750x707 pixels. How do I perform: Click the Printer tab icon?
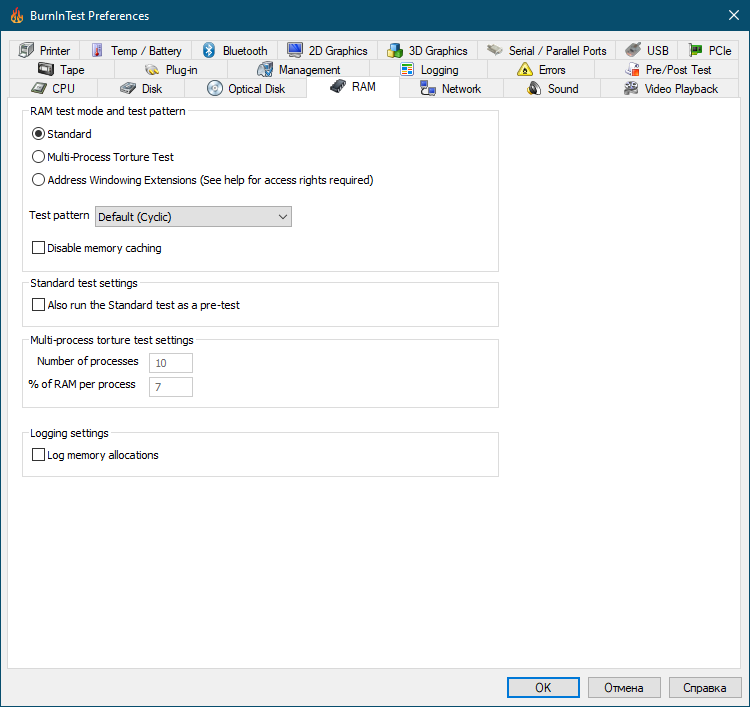[x=26, y=50]
